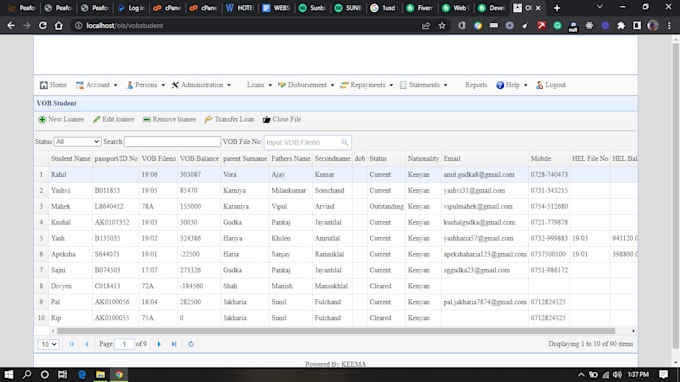Open the browser extensions puzzle icon
Viewport: 680px width, 382px height.
621,26
